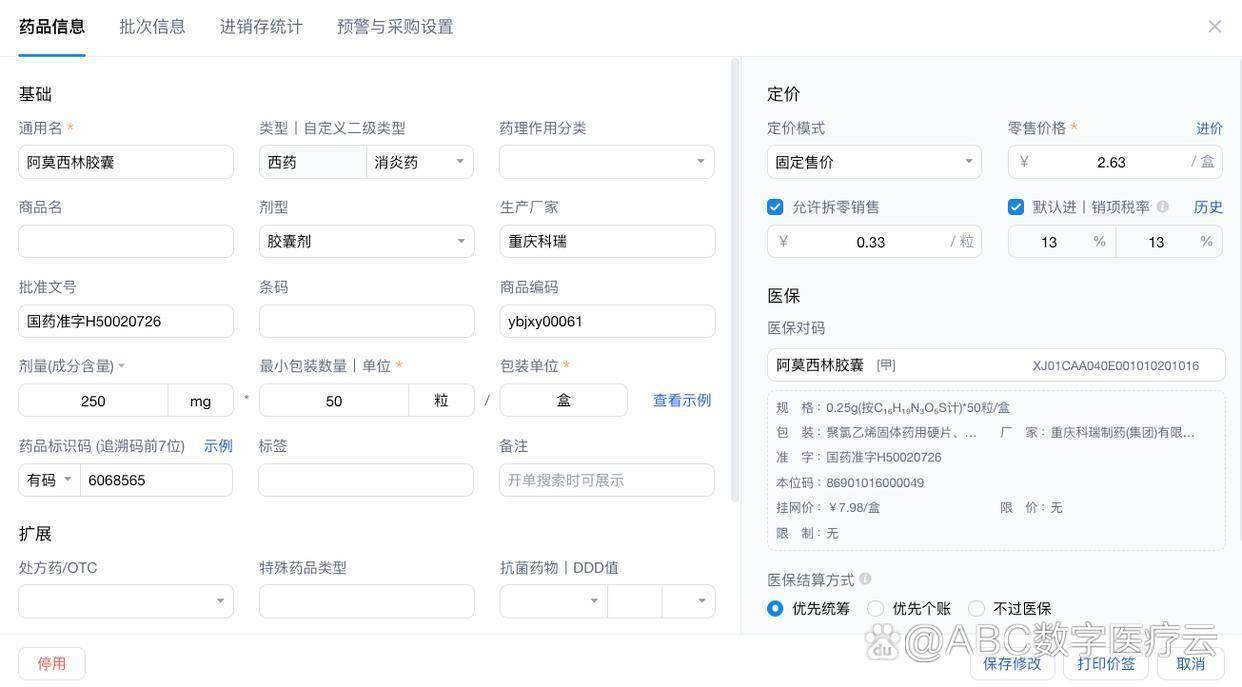Click the info icon next to 默认进销项税率
Screen dimensions: 1242x687
(x=1162, y=207)
